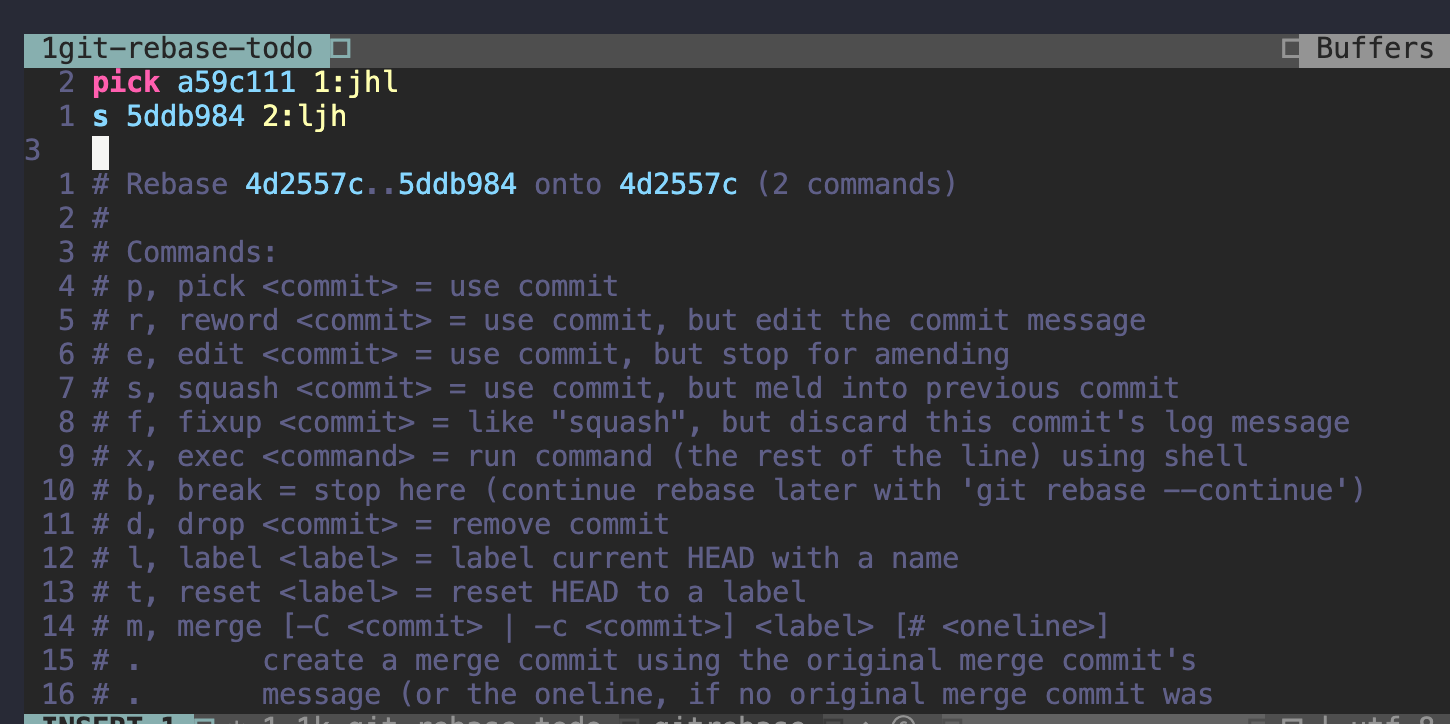The image size is (1450, 724).
Task: Click the "# Commands:" comment line
Action: tap(184, 253)
